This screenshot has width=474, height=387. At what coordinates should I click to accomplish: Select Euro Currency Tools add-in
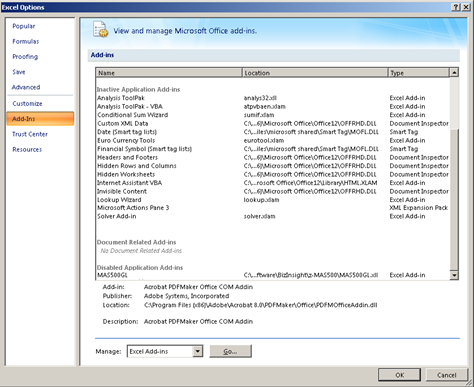(272, 141)
